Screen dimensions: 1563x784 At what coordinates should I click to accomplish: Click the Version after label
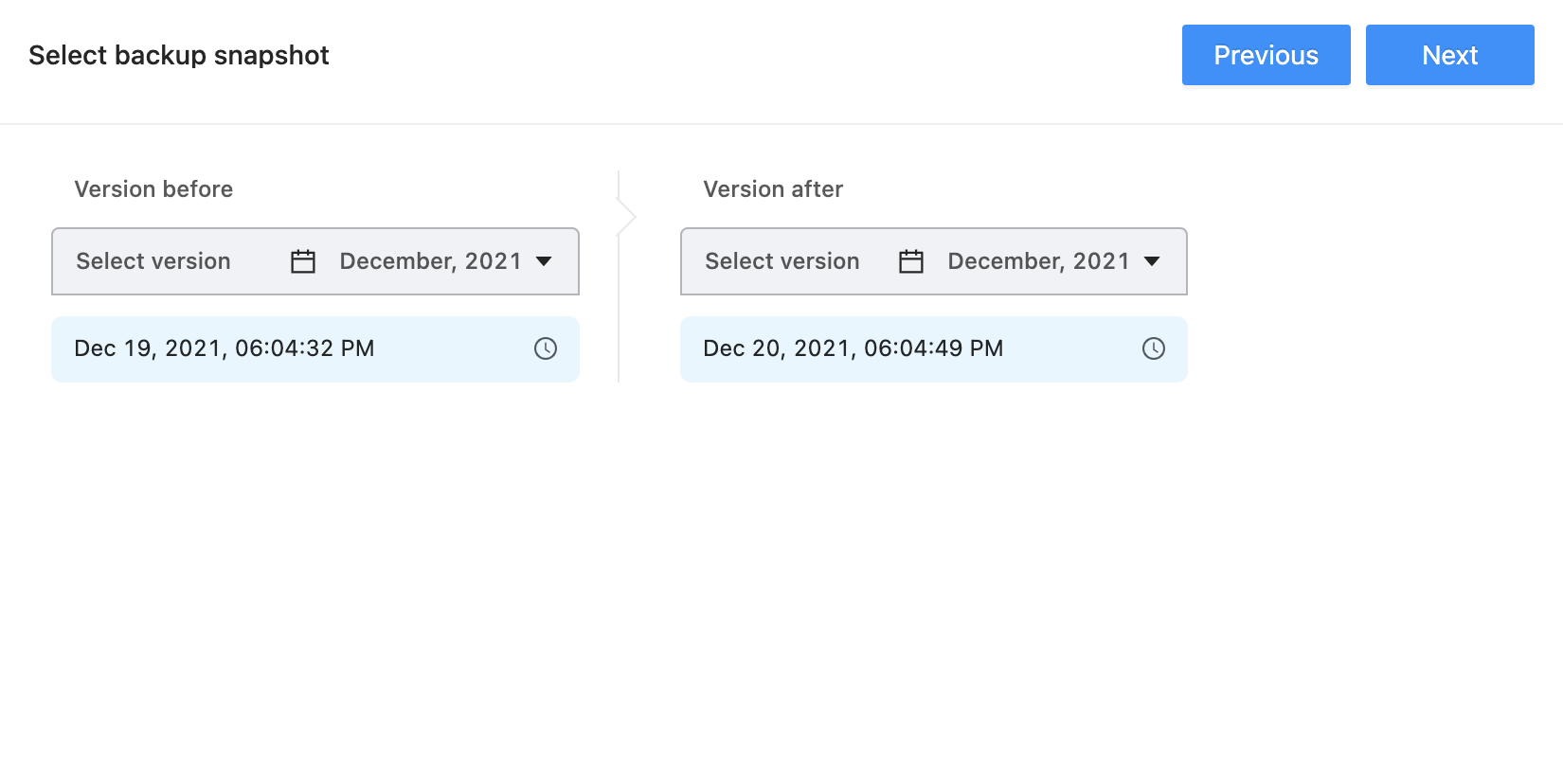coord(773,189)
